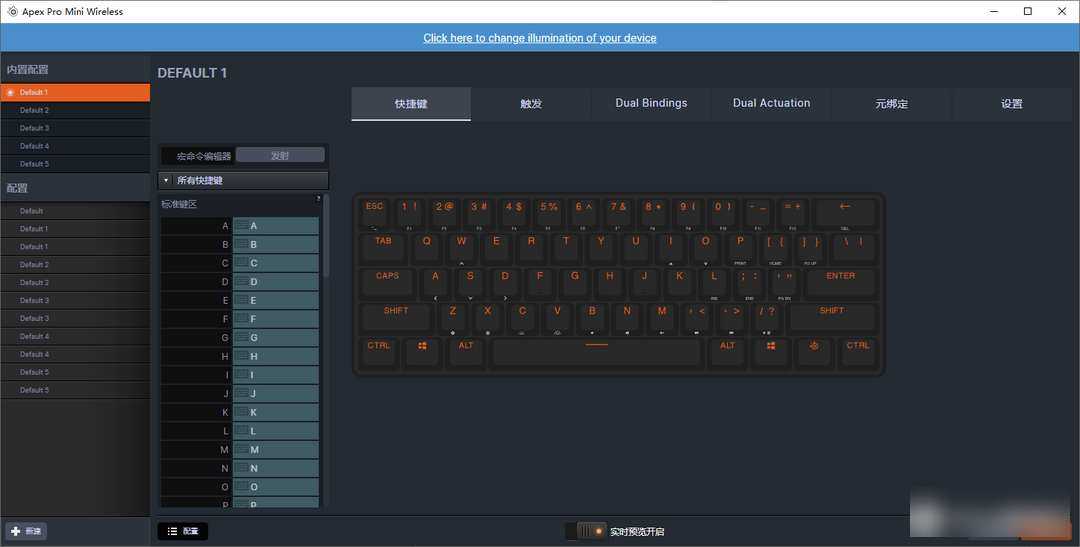Click the 宏命令编辑器 label
The width and height of the screenshot is (1080, 547).
pos(204,156)
